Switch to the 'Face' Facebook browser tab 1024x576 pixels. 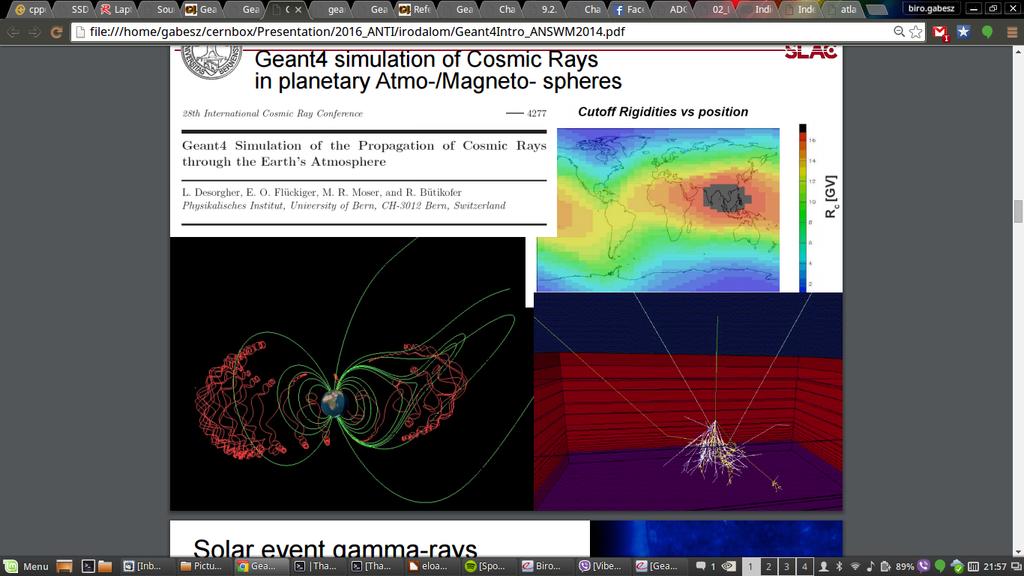tap(628, 9)
